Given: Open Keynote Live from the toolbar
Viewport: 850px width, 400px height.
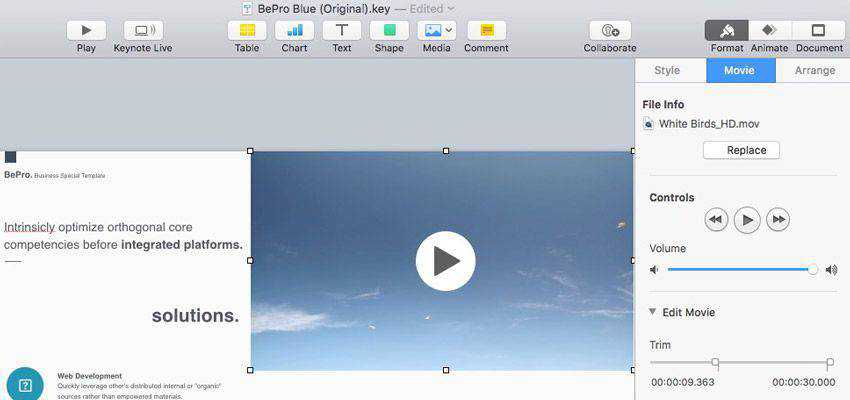Looking at the screenshot, I should (143, 31).
